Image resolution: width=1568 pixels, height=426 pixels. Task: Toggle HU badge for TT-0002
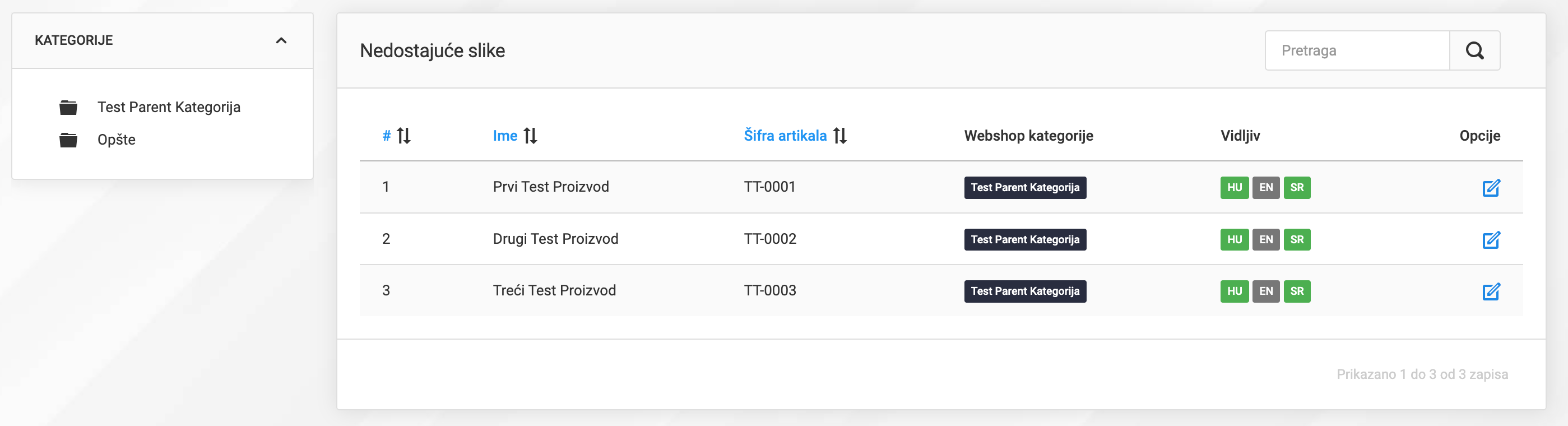click(x=1235, y=239)
